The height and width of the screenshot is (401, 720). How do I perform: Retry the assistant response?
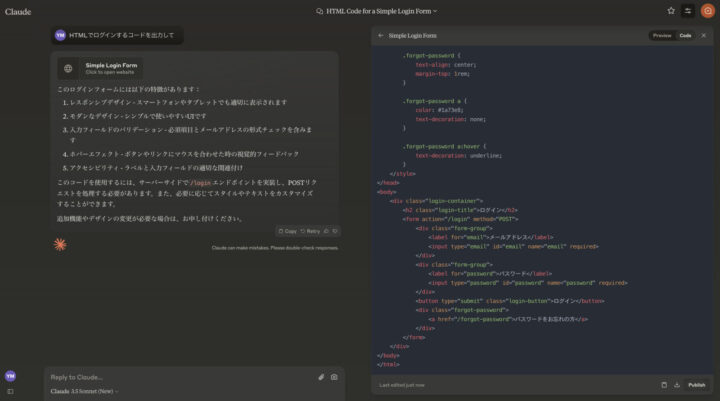coord(310,231)
